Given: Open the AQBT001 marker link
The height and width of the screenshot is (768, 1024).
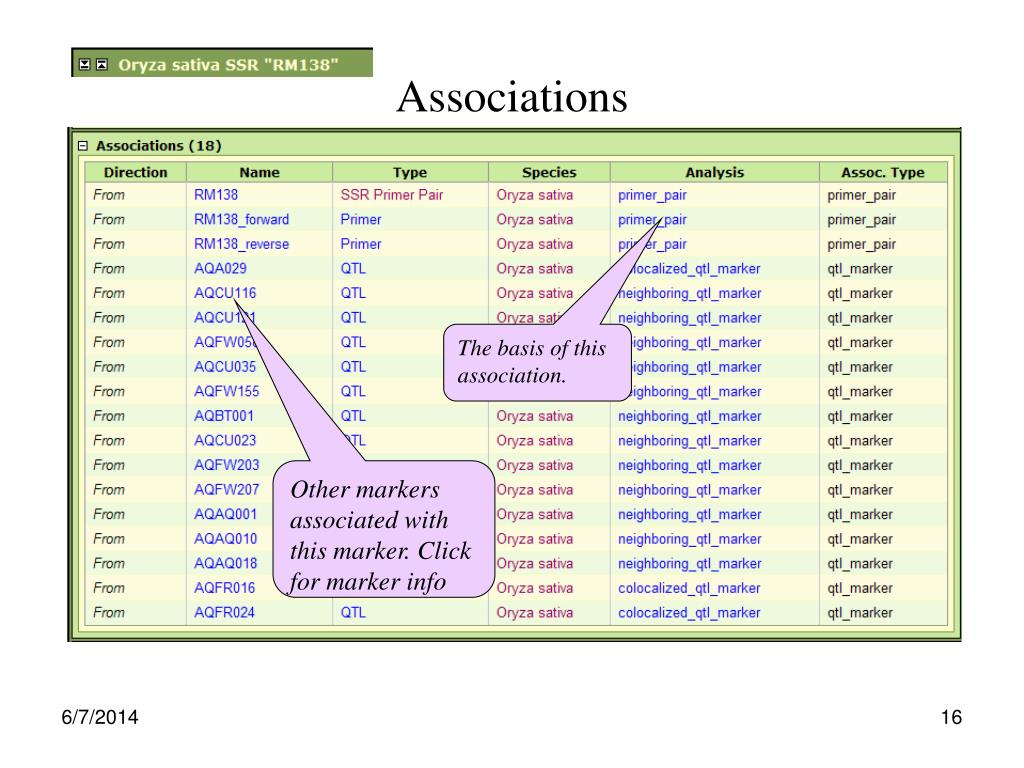Looking at the screenshot, I should coord(223,416).
